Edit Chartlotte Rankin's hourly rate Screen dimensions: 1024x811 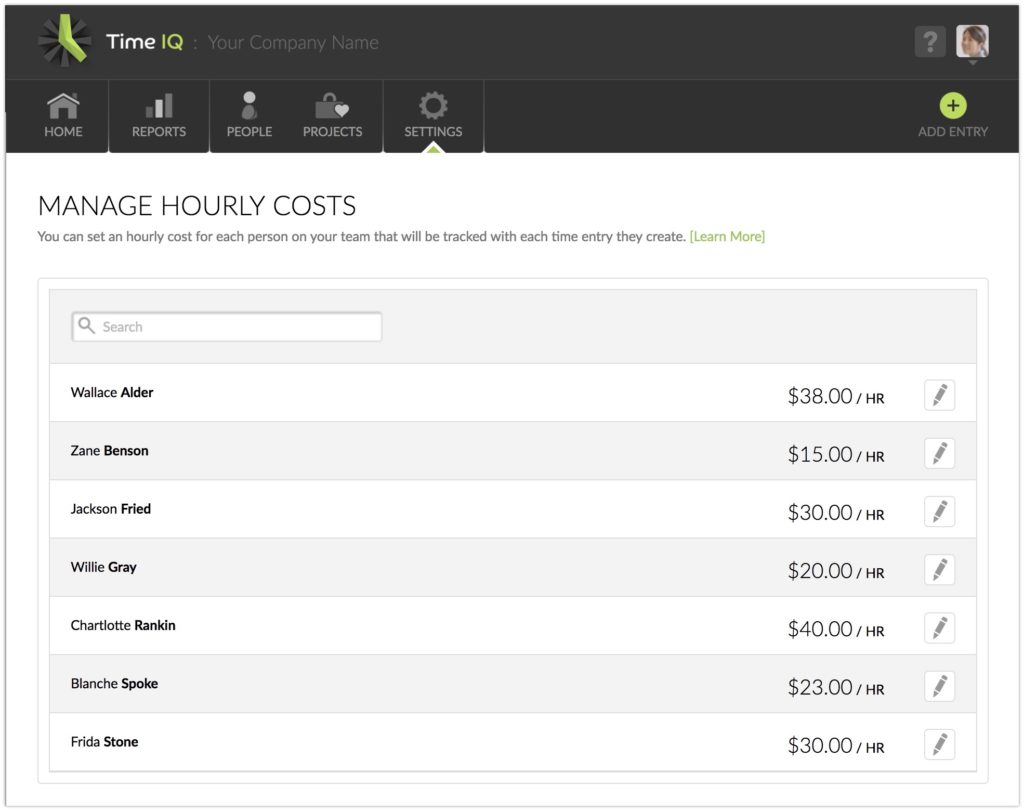click(x=938, y=628)
